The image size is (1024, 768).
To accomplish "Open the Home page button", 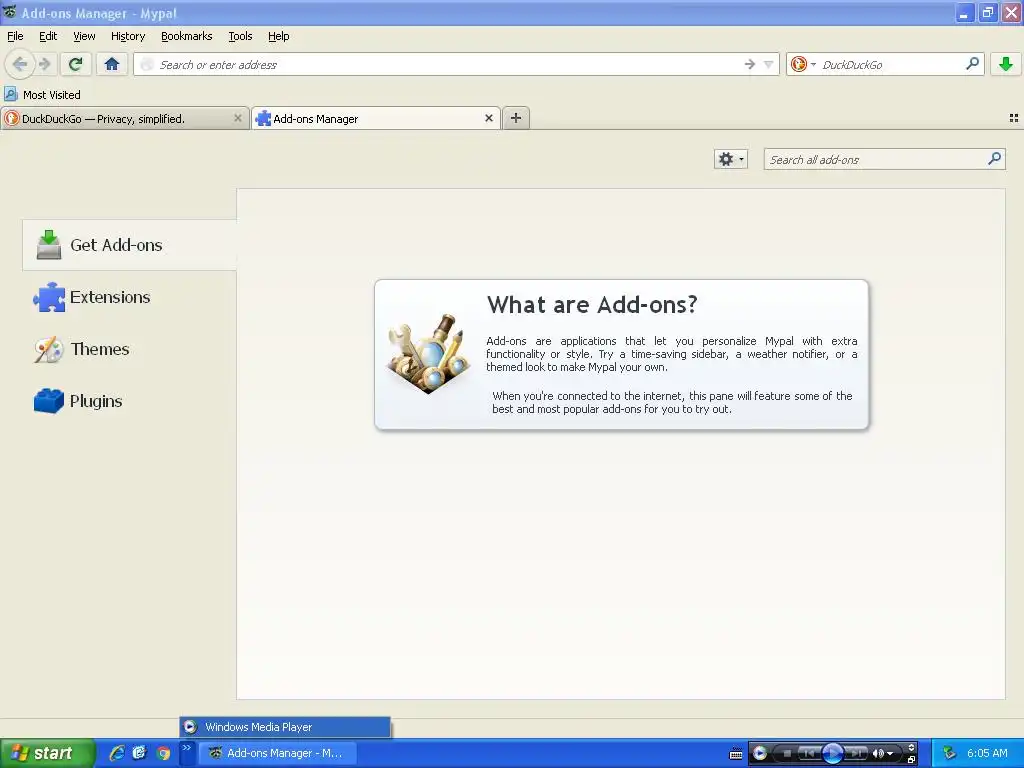I will coord(112,64).
